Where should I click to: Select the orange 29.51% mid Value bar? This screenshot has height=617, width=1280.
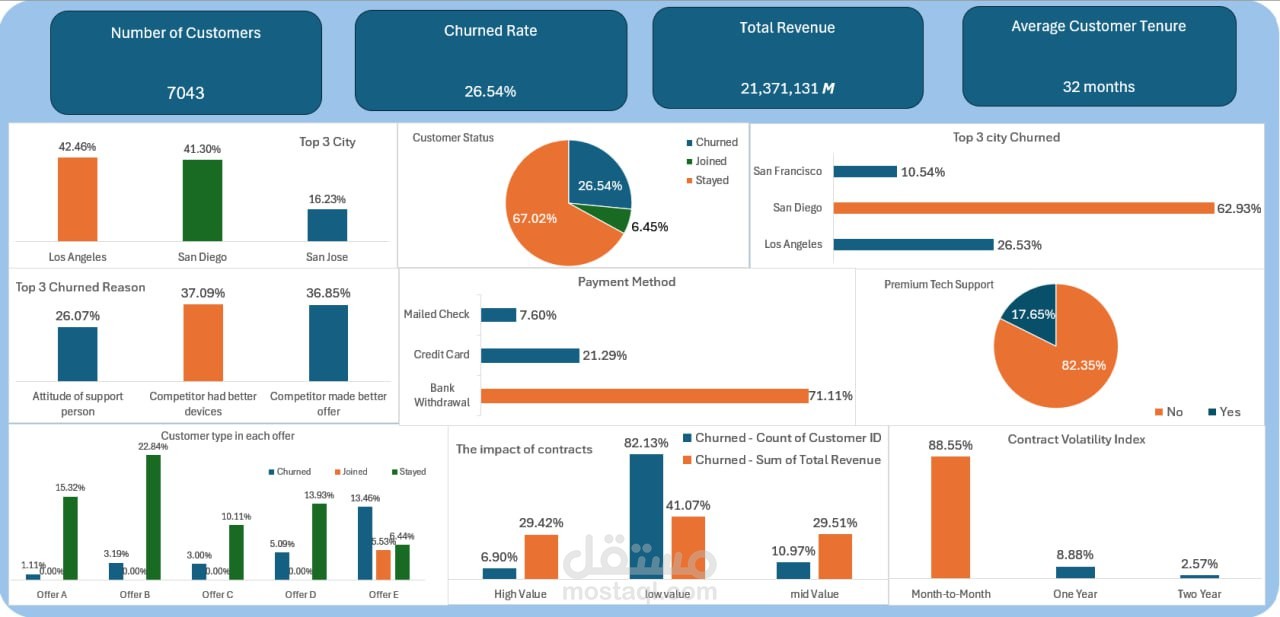[x=835, y=556]
